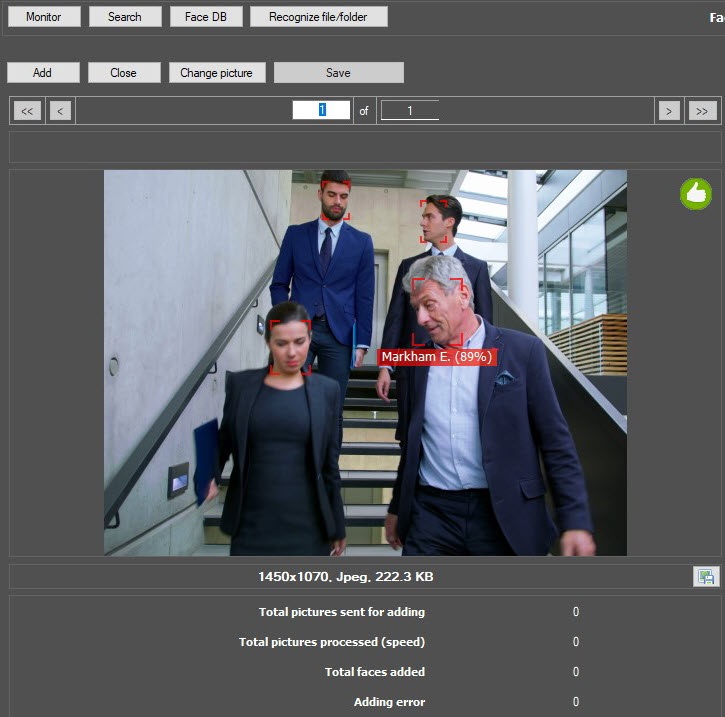Go to previous picture with < button
725x717 pixels.
60,111
